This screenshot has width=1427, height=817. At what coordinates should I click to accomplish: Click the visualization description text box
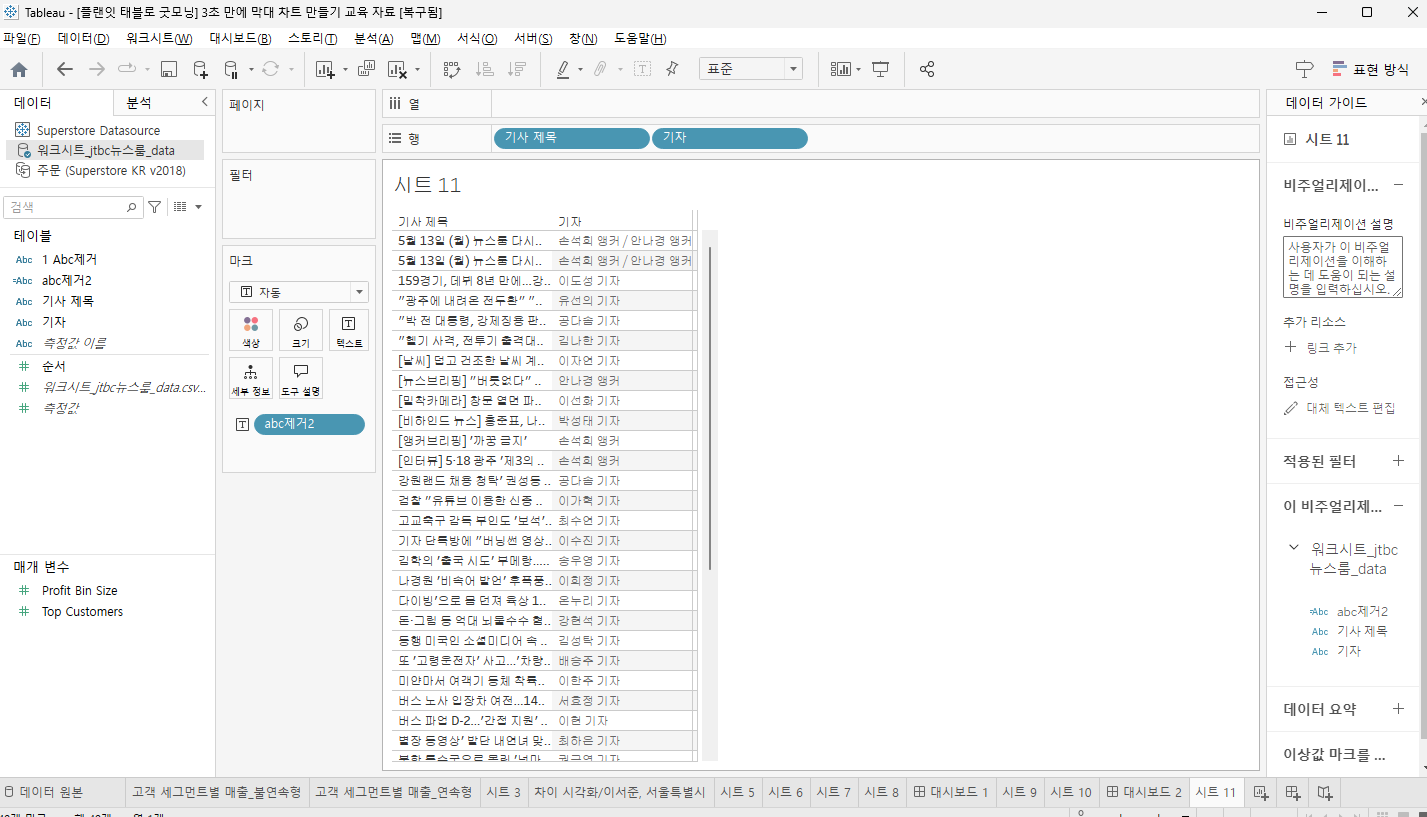pos(1343,267)
